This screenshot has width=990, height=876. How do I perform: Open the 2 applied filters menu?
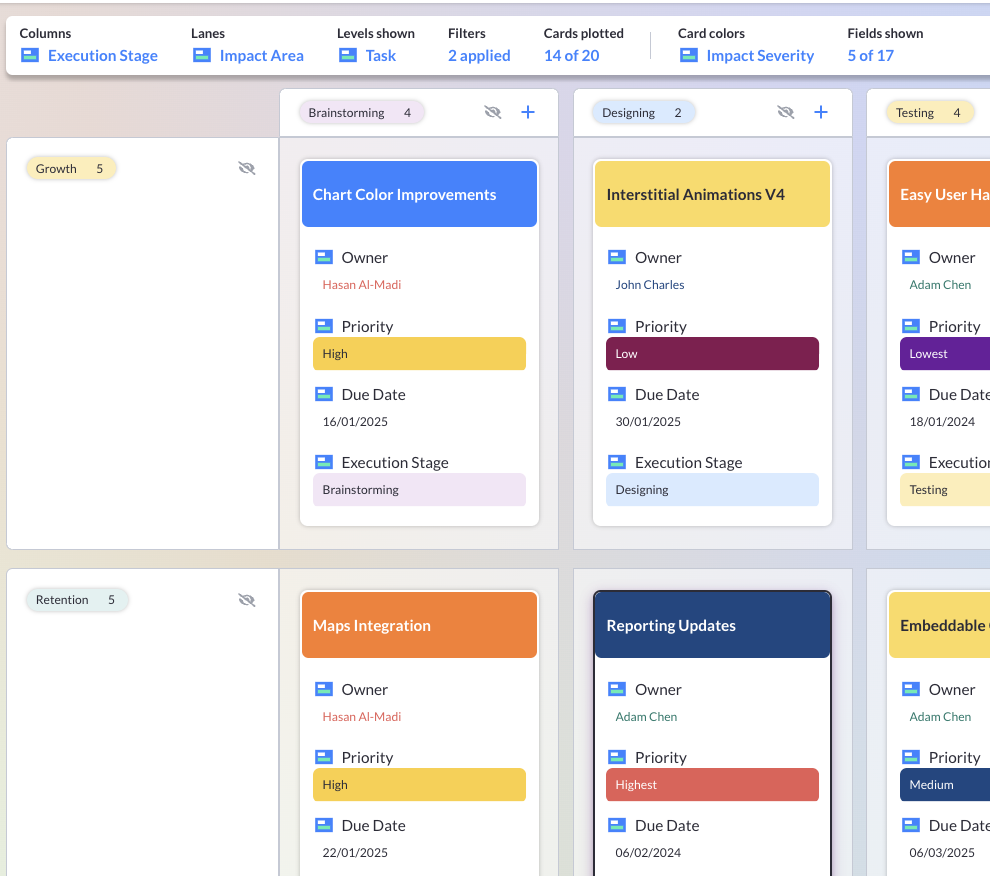pyautogui.click(x=479, y=56)
